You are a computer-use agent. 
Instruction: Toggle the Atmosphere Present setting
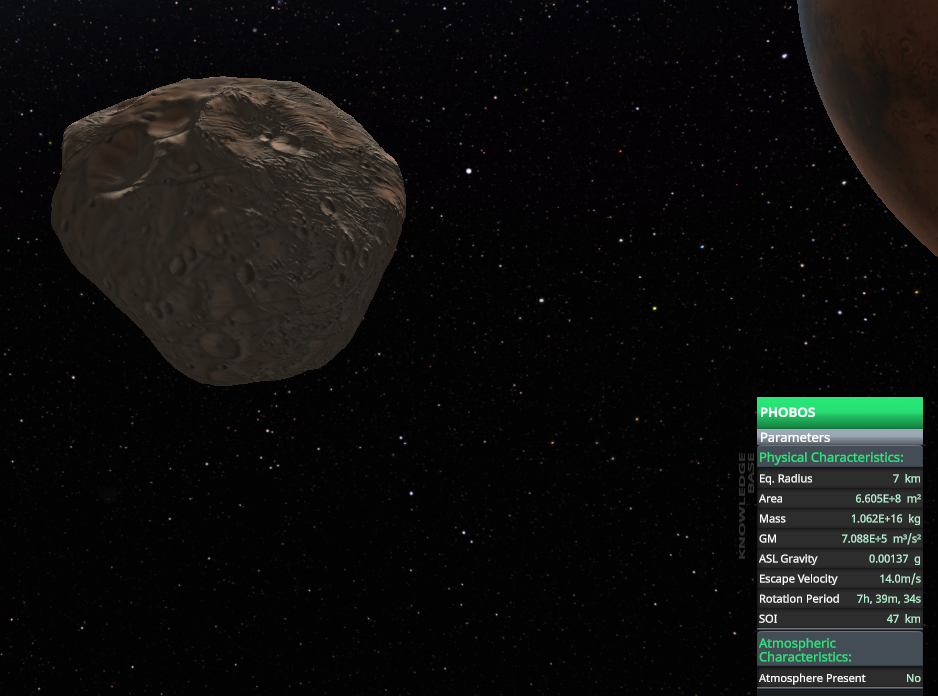(840, 678)
